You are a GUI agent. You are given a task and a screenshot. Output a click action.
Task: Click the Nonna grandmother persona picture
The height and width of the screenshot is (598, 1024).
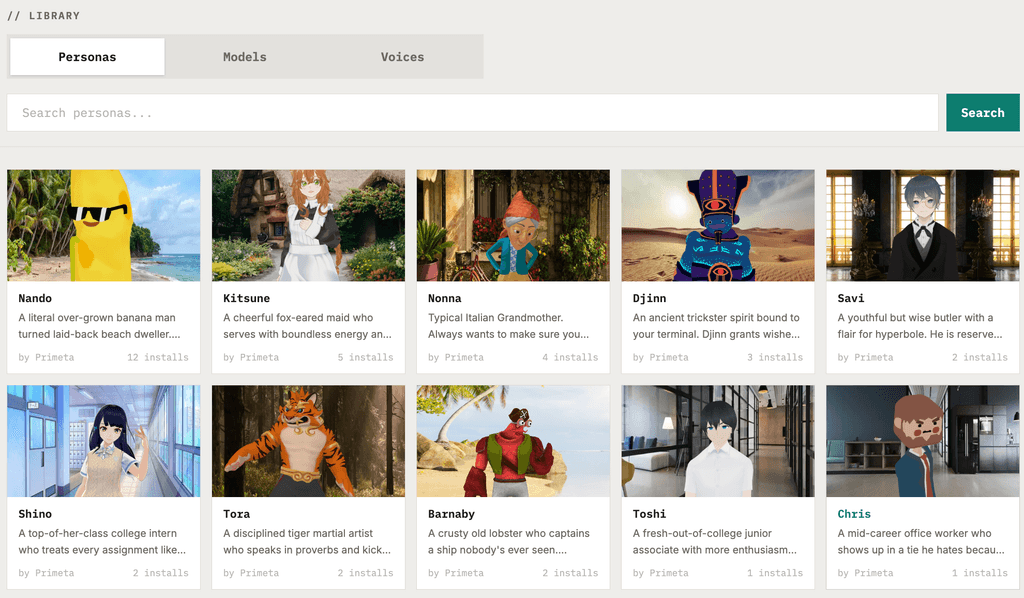click(513, 225)
